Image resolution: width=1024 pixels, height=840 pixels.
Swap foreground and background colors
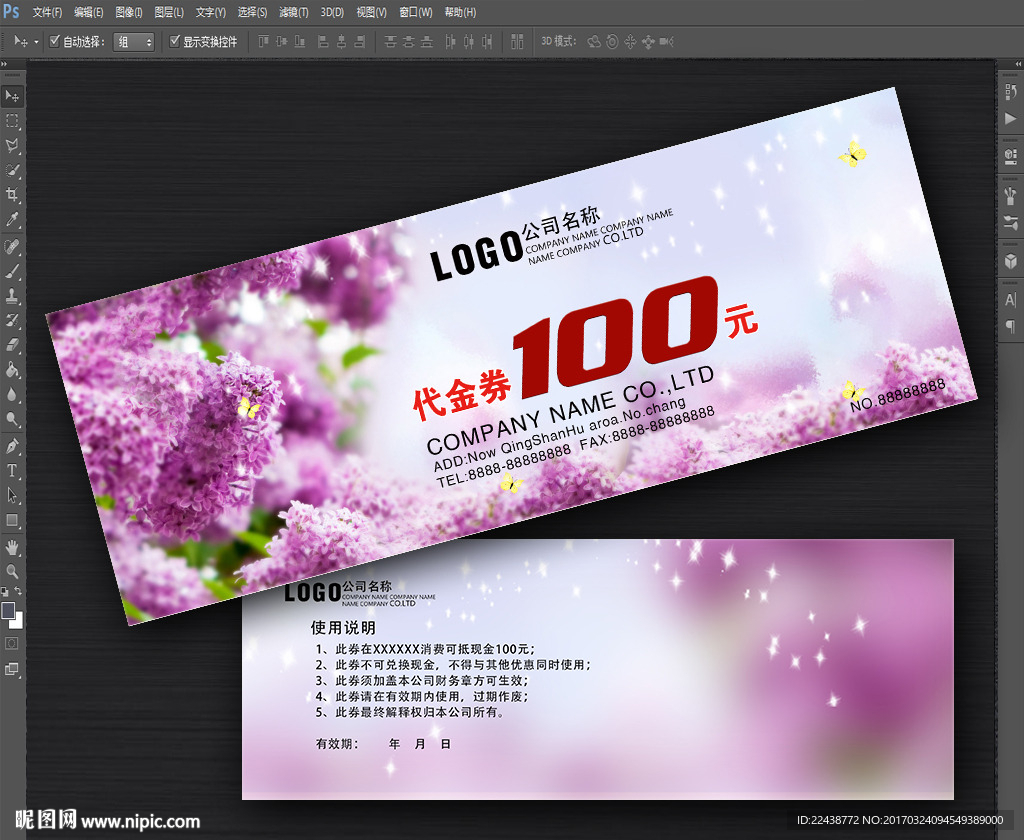(18, 592)
